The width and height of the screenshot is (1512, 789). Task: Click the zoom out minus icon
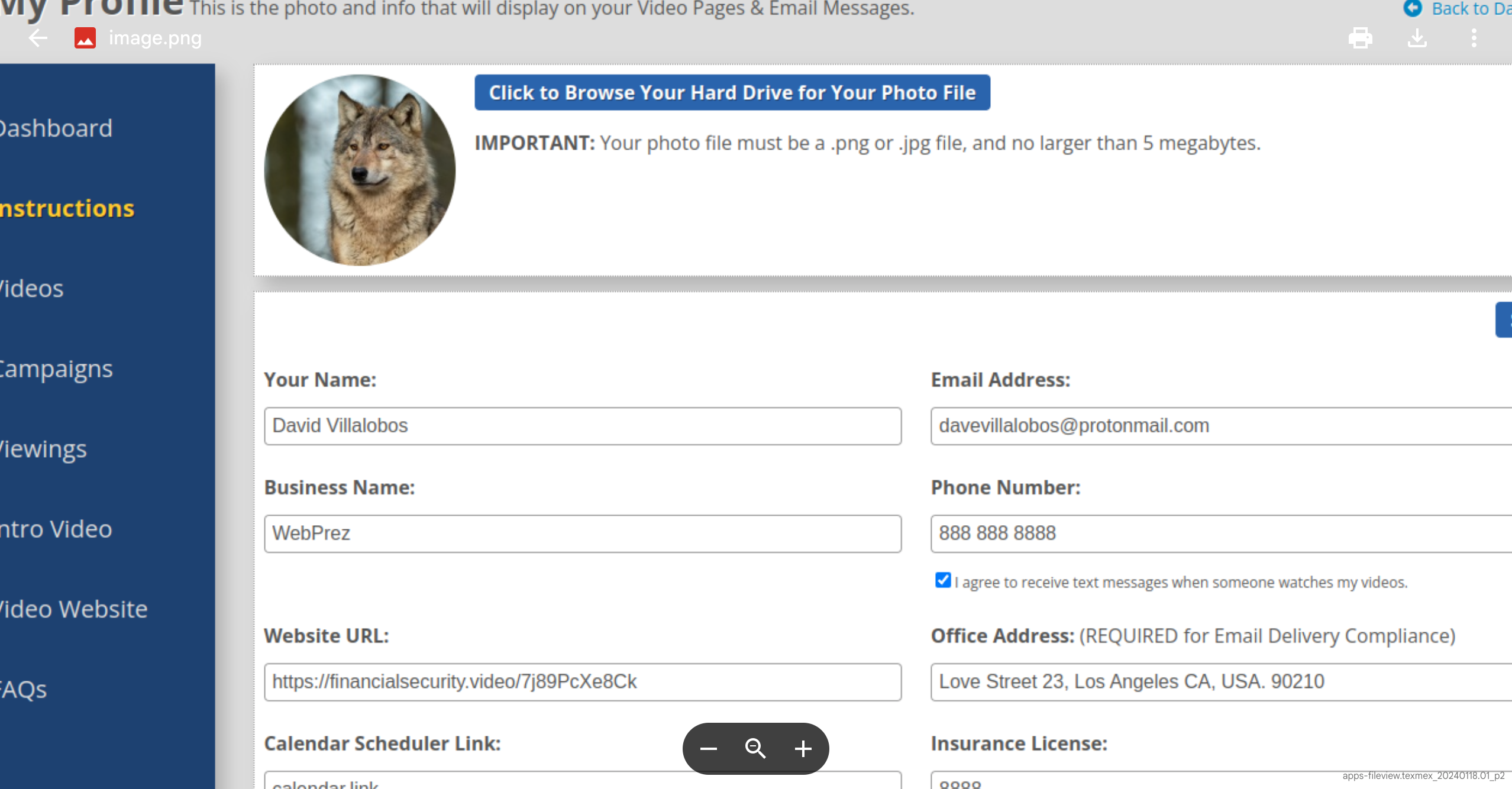click(x=708, y=749)
